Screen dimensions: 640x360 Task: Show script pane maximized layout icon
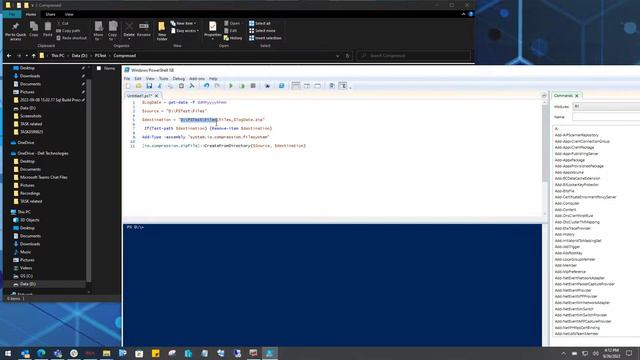point(318,86)
